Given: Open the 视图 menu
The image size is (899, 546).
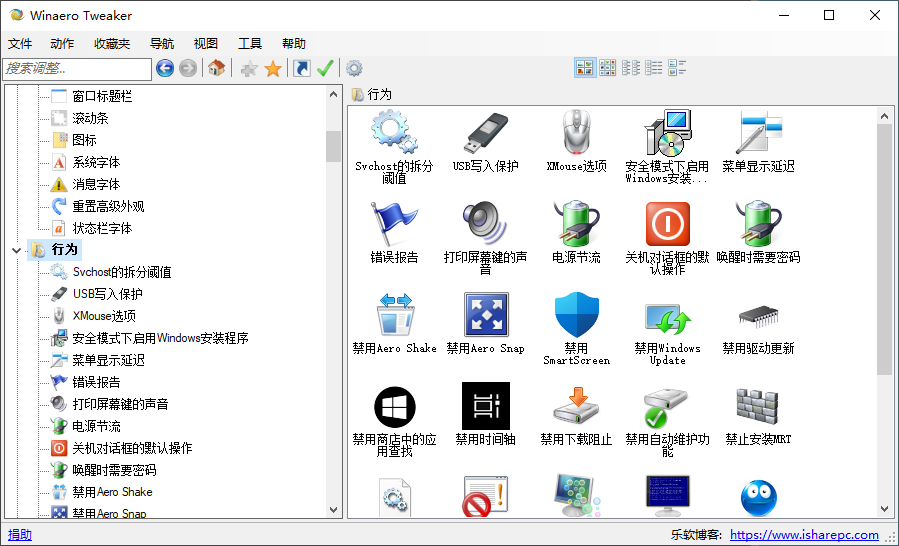Looking at the screenshot, I should (206, 44).
